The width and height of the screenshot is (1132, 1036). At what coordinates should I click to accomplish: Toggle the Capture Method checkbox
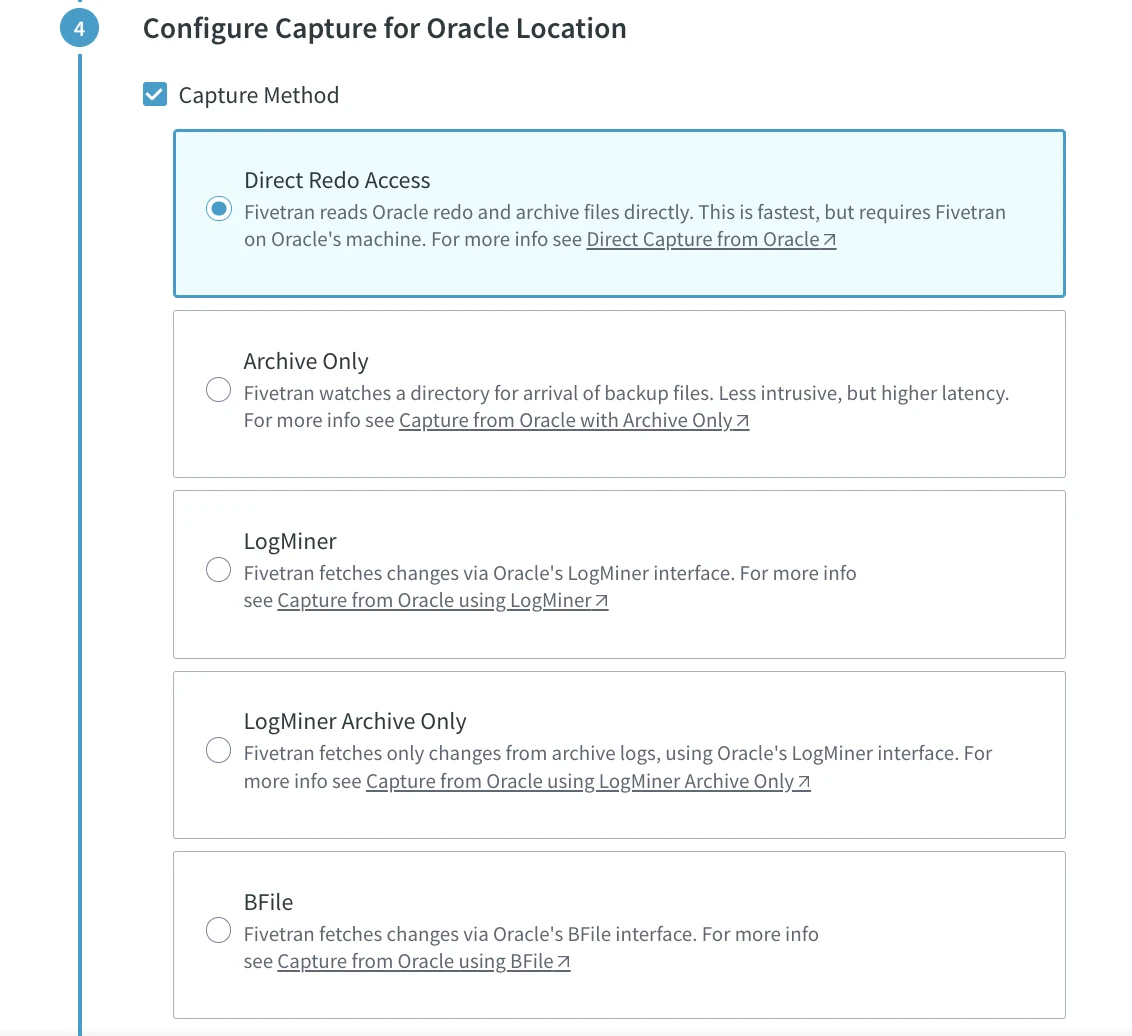coord(155,95)
